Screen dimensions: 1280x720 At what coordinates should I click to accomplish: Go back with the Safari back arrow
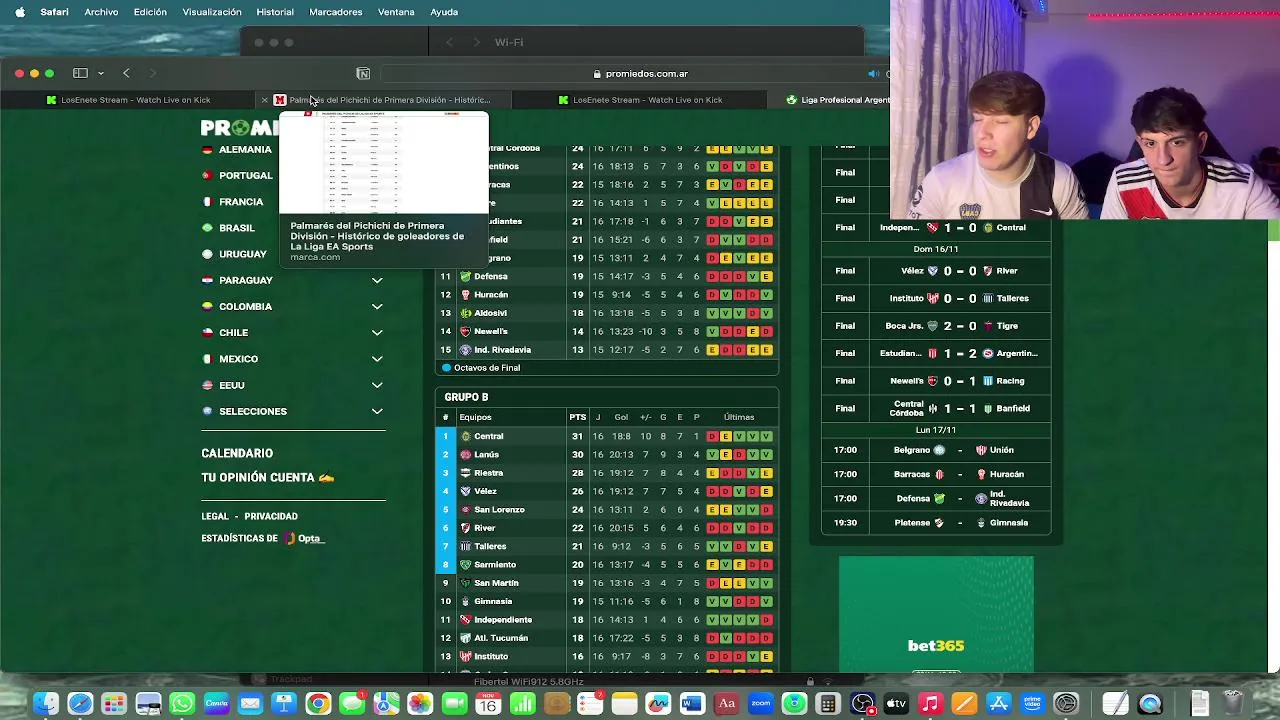[x=126, y=73]
